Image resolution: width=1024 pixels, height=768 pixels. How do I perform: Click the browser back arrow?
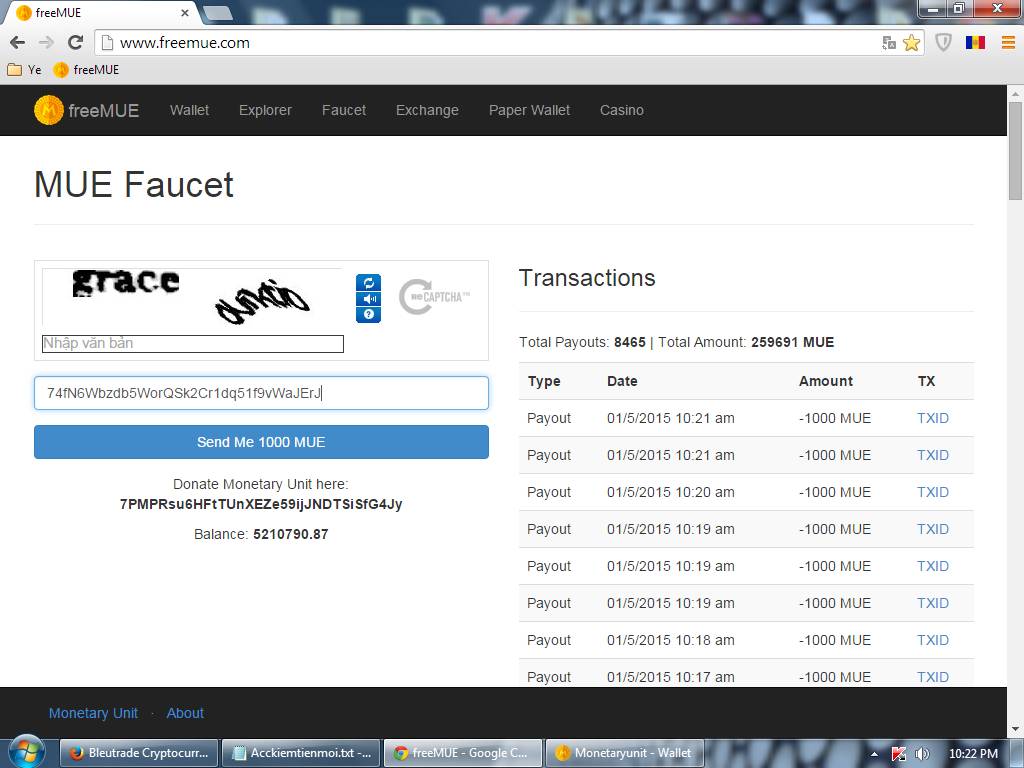(18, 43)
